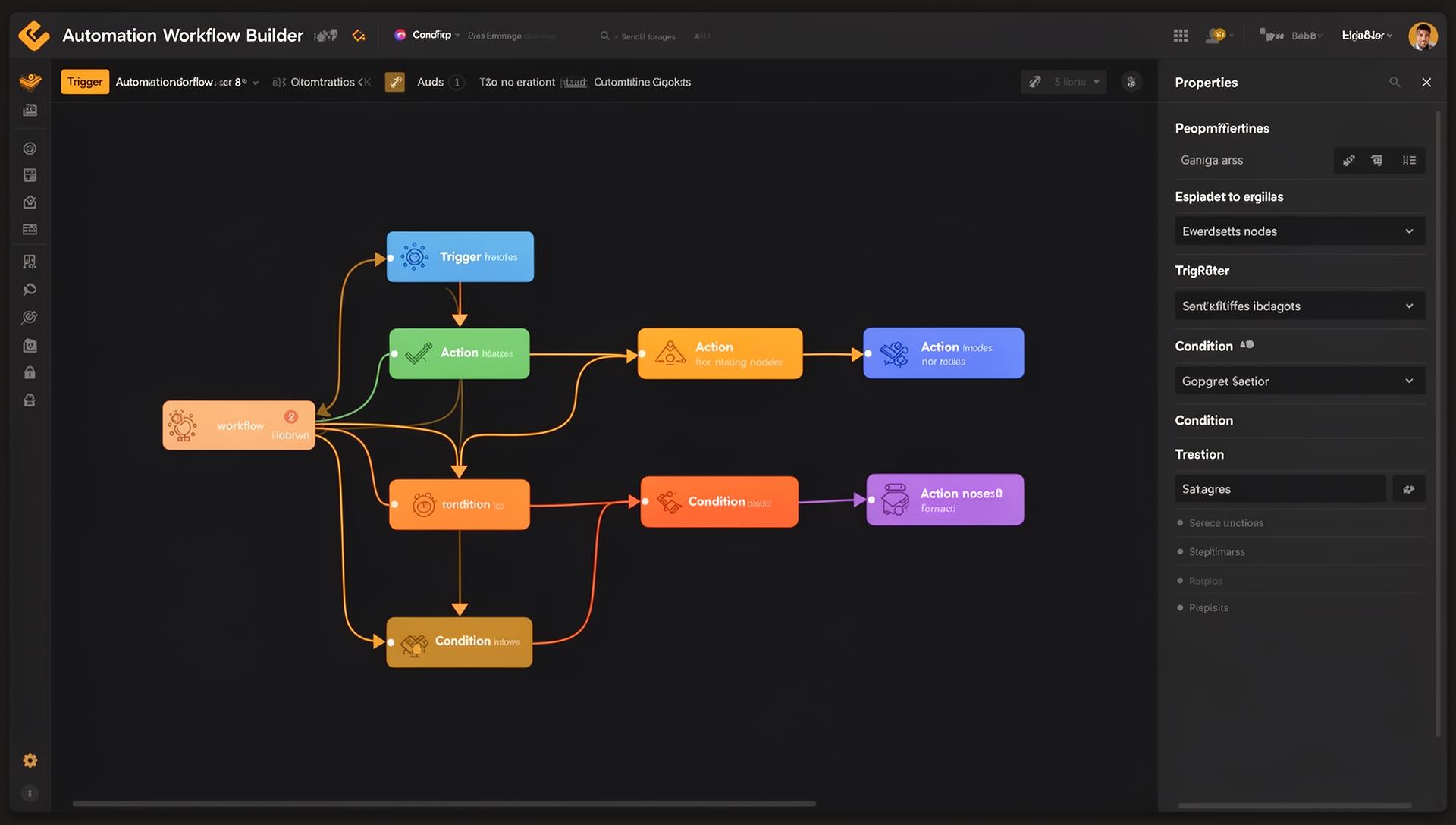The height and width of the screenshot is (825, 1456).
Task: Select the Rarpios option bullet
Action: 1180,580
